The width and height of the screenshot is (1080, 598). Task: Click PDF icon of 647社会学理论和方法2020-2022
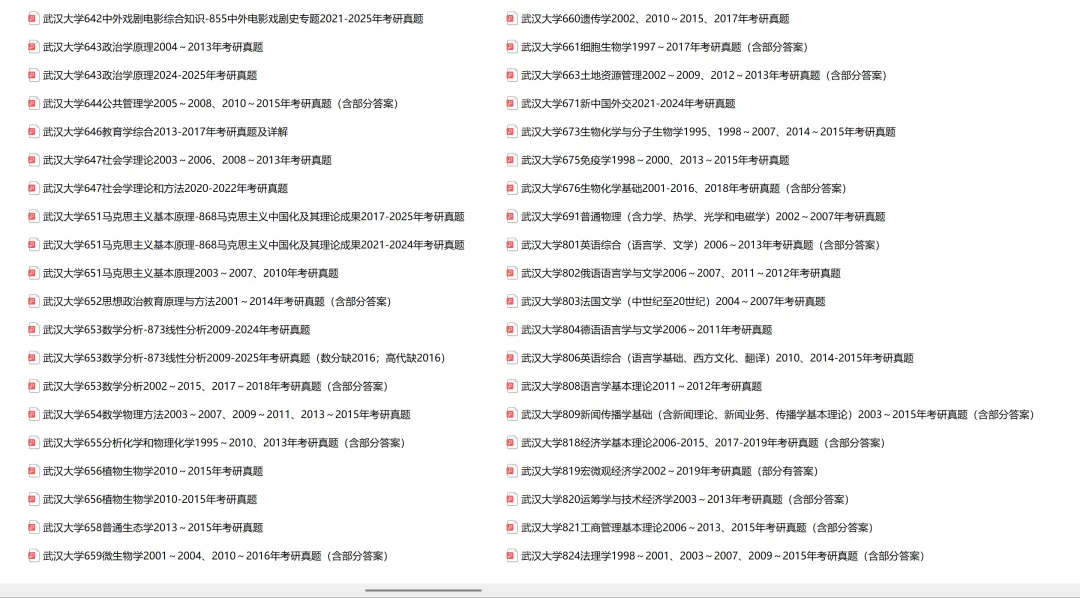click(33, 188)
